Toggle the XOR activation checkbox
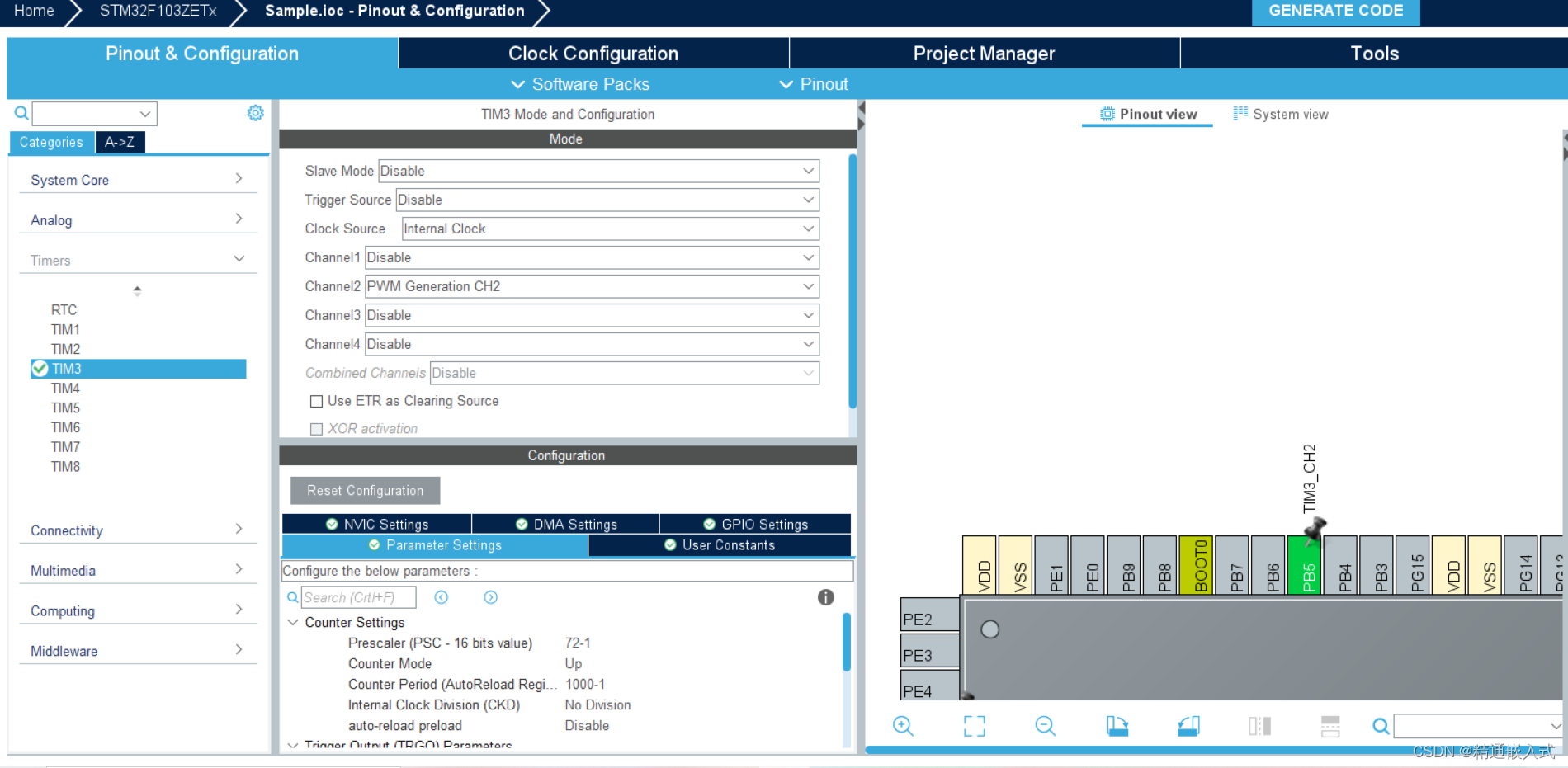The height and width of the screenshot is (768, 1568). pos(316,429)
